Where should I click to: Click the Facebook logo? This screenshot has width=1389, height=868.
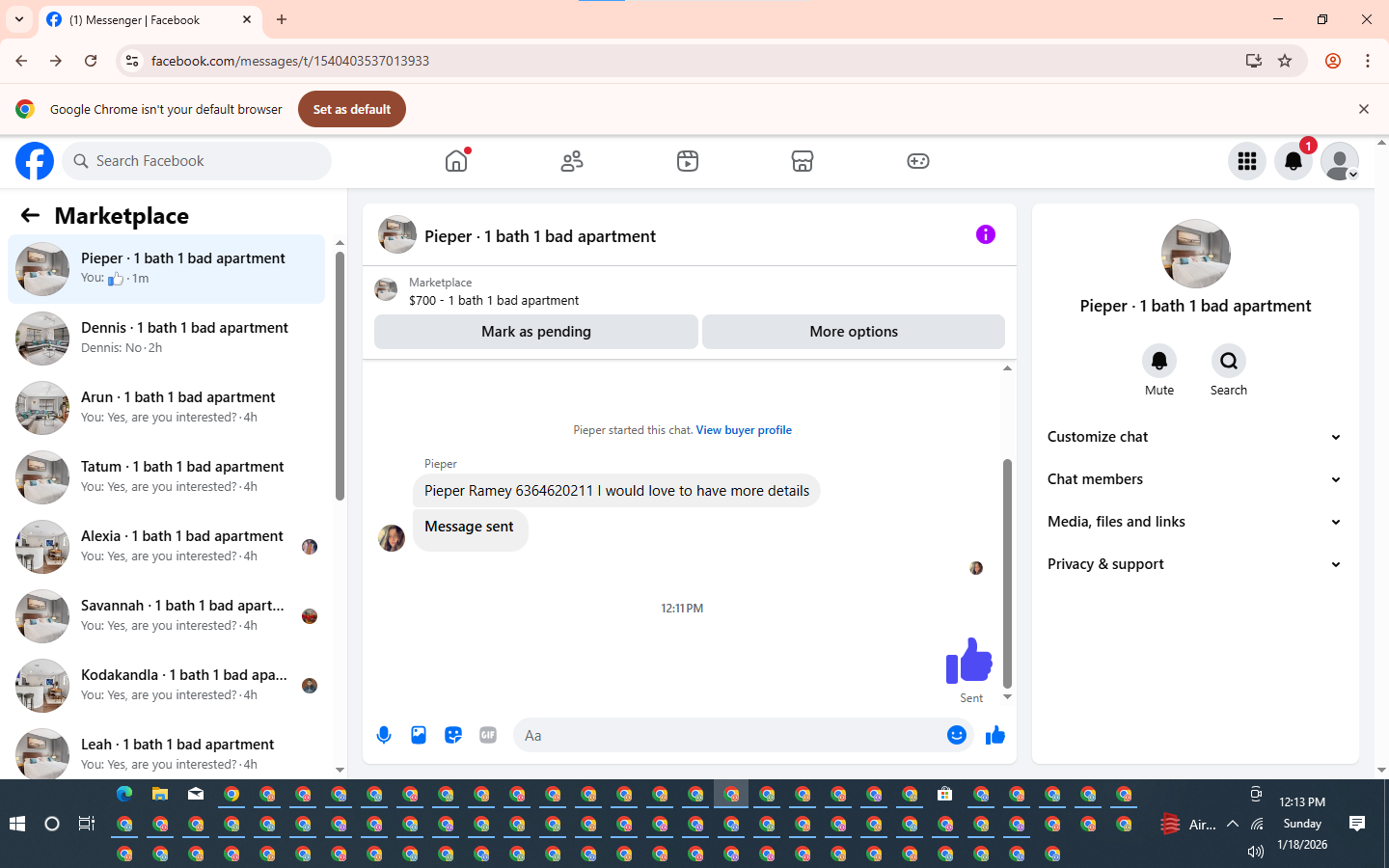point(35,161)
